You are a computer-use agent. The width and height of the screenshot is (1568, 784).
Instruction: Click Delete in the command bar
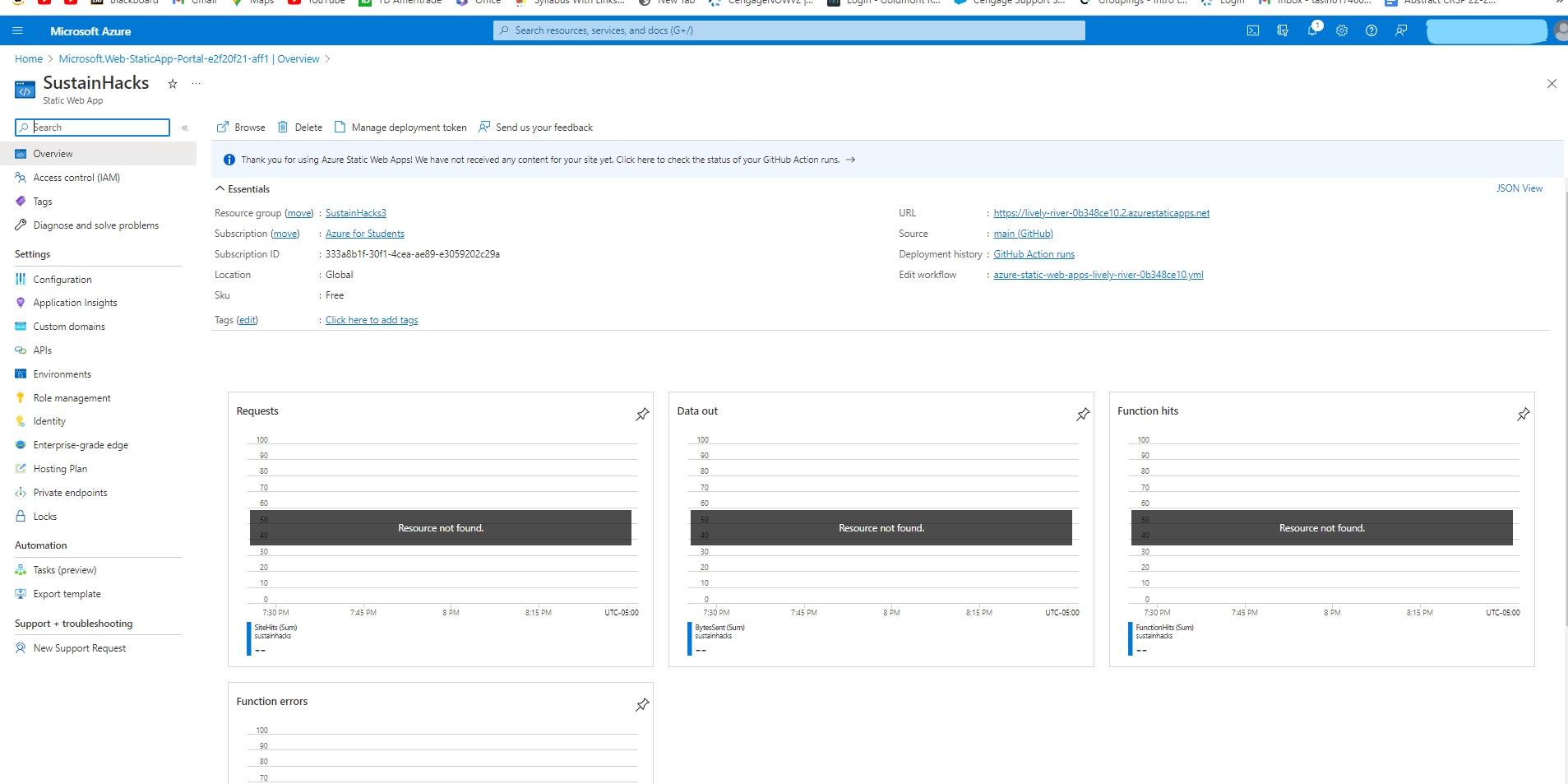[x=300, y=128]
